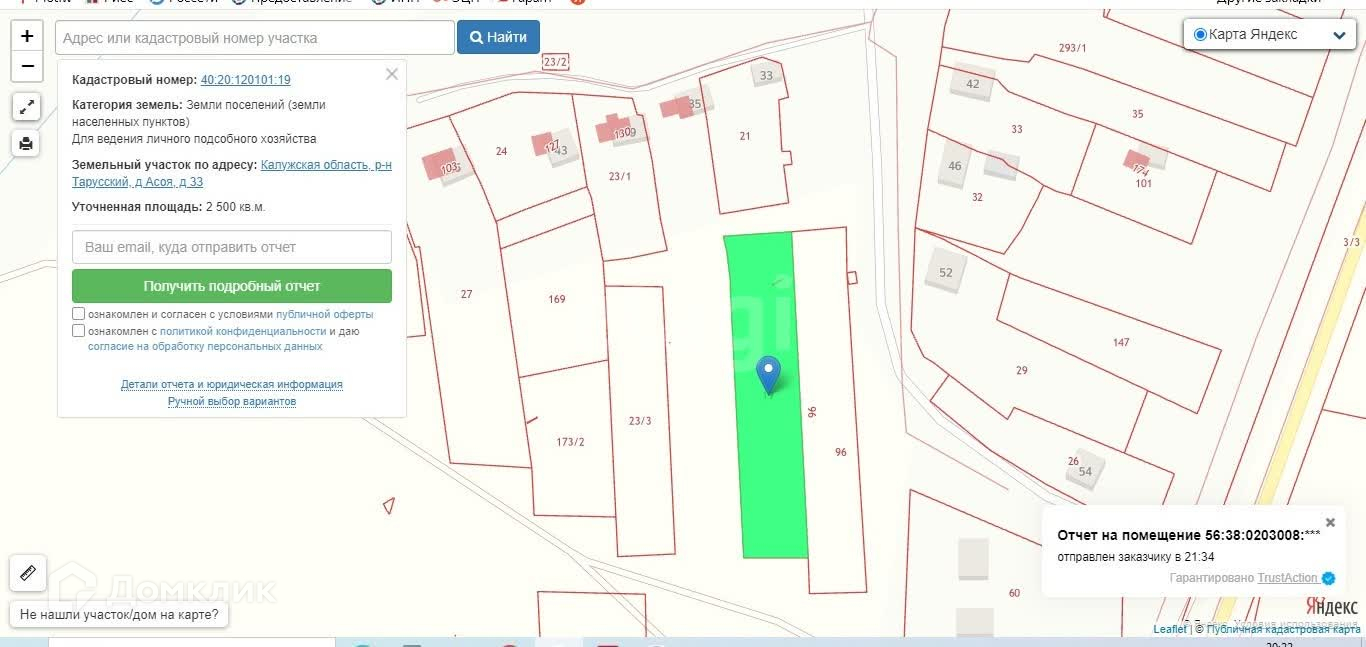
Task: Click parcel labeled 169 on map
Action: tap(557, 299)
